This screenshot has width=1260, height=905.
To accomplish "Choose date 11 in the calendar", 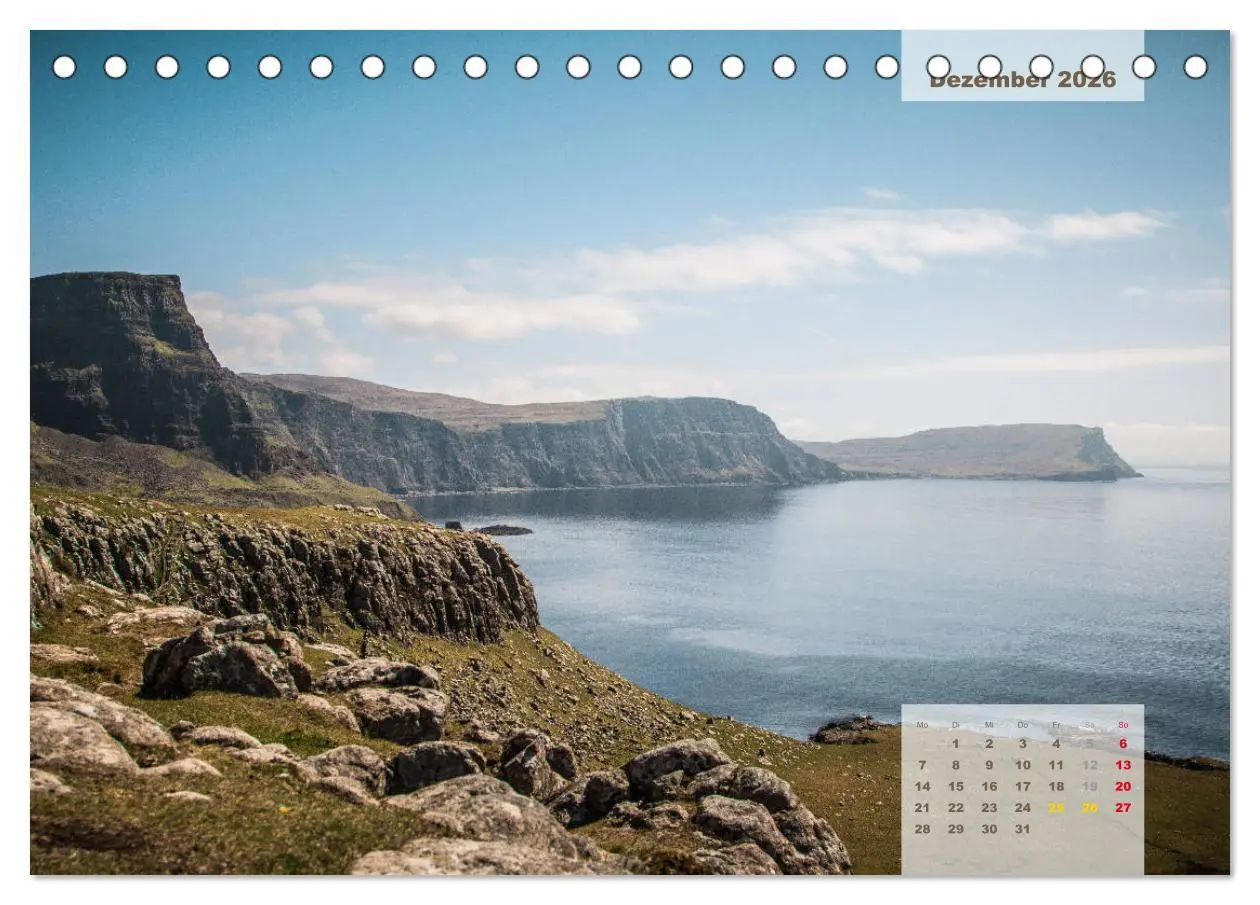I will pos(1056,765).
